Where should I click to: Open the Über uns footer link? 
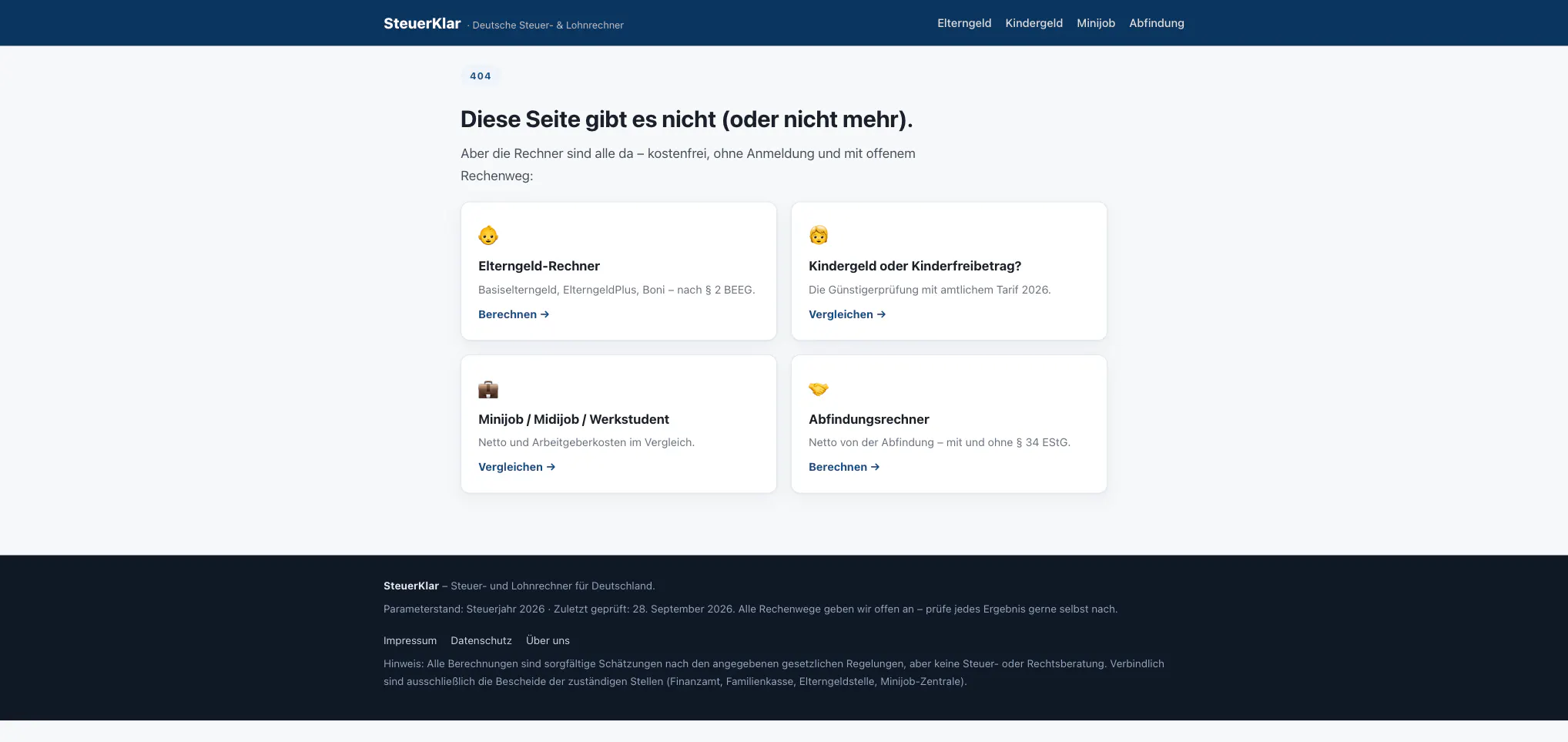tap(548, 640)
